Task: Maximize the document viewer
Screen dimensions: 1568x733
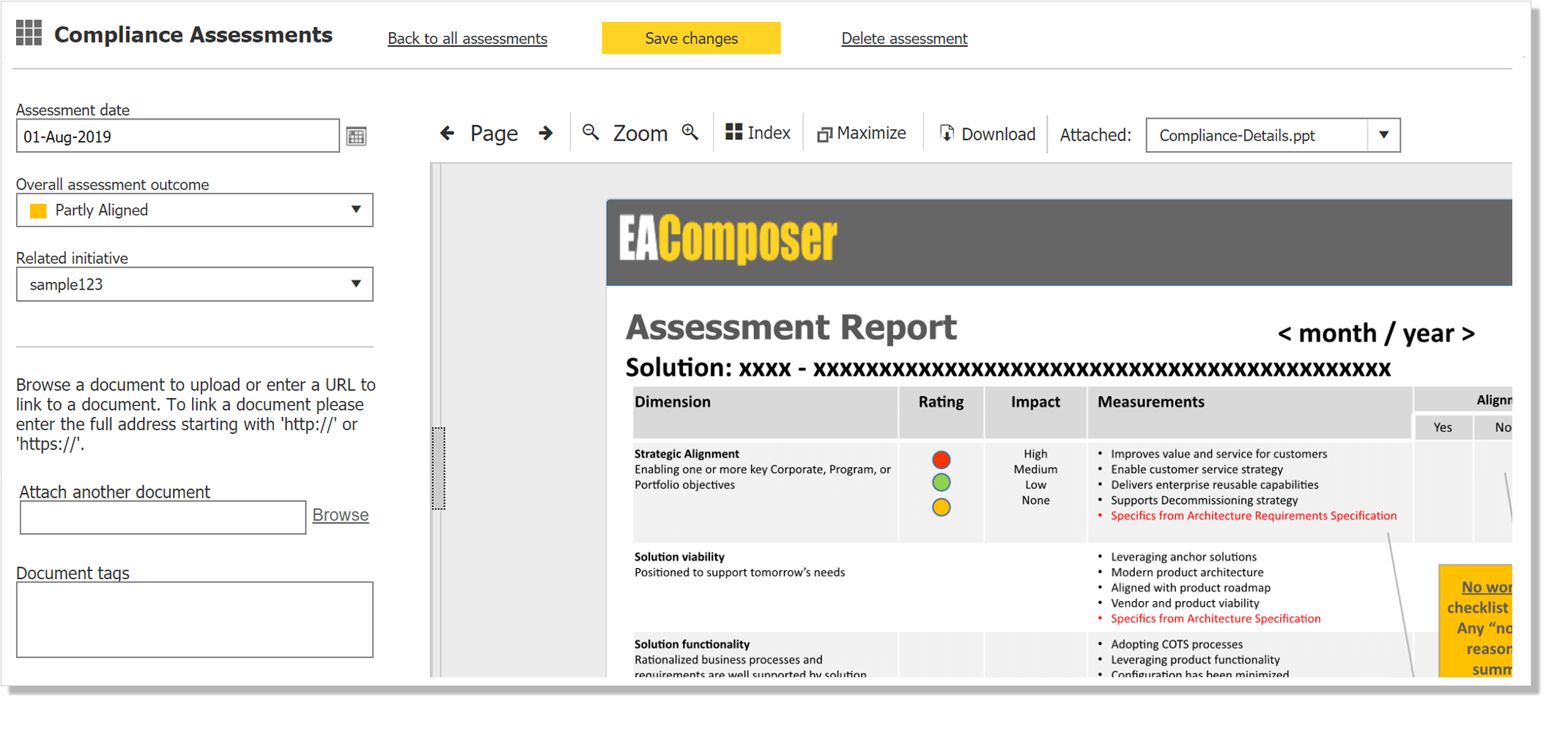Action: click(861, 133)
